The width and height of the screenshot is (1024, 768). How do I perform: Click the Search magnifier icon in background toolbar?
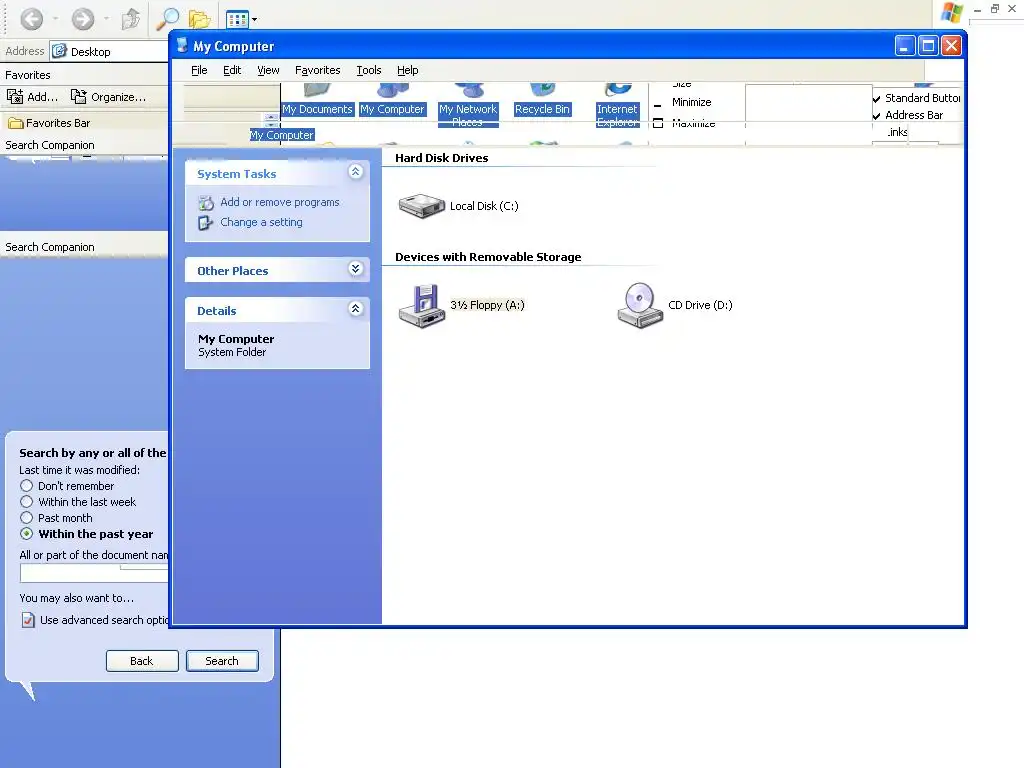click(167, 19)
